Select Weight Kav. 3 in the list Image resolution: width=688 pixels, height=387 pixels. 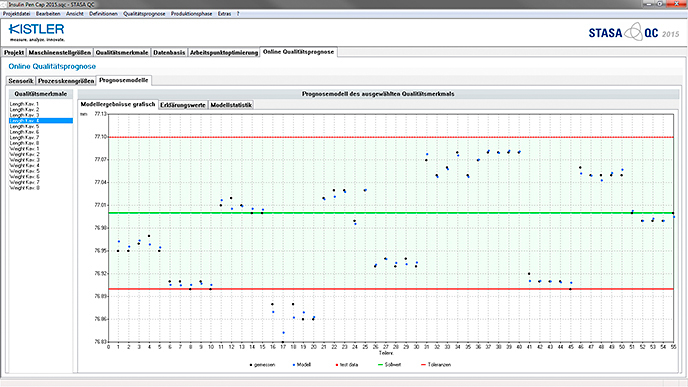pyautogui.click(x=41, y=160)
